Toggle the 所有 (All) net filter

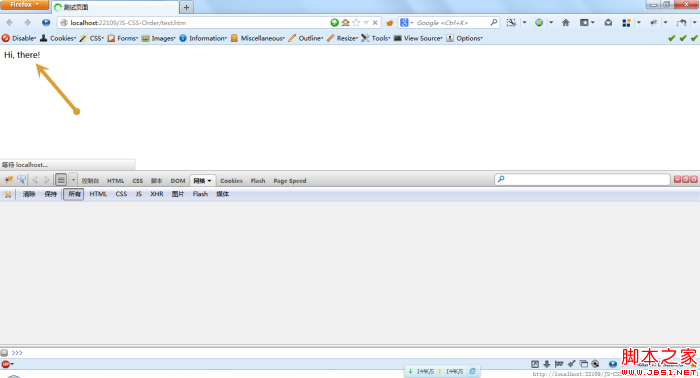pyautogui.click(x=74, y=194)
